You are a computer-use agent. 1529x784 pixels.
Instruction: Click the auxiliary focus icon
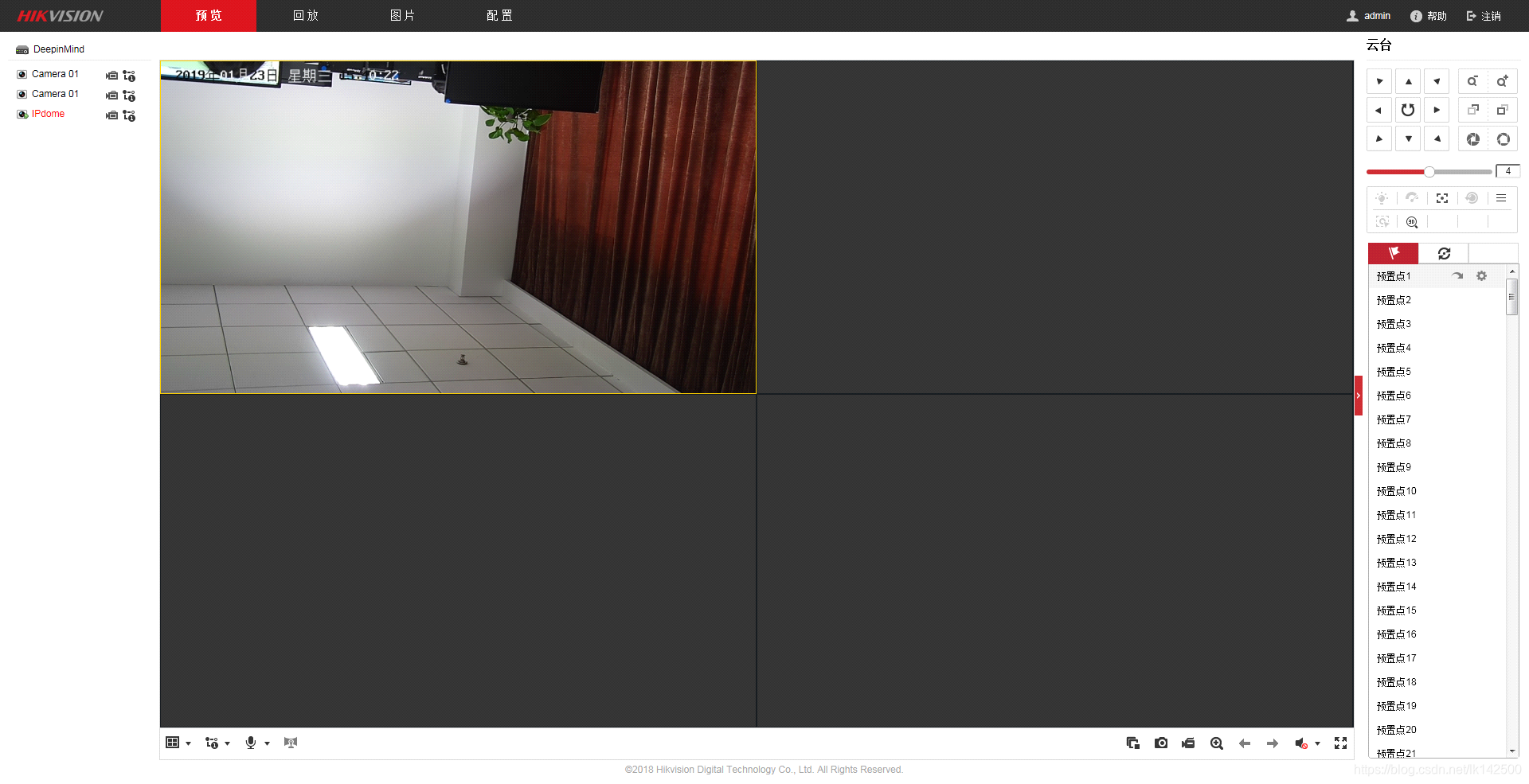coord(1442,198)
